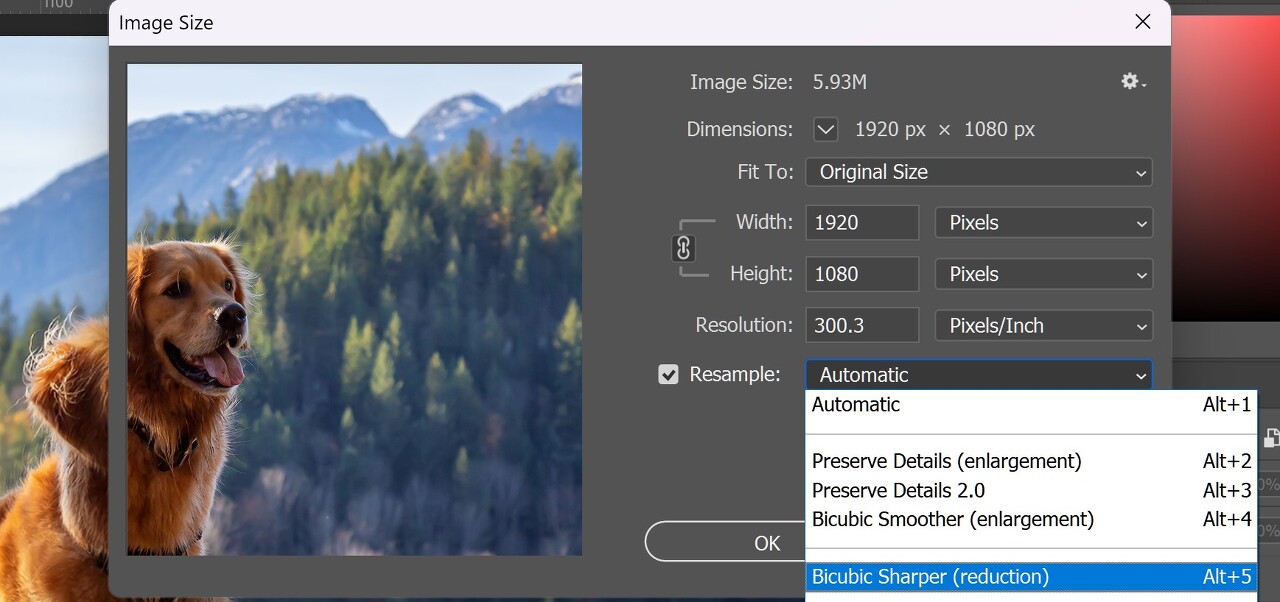Open the Resolution units Pixels/Inch dropdown
Screen dimensions: 1280x602
(1043, 326)
